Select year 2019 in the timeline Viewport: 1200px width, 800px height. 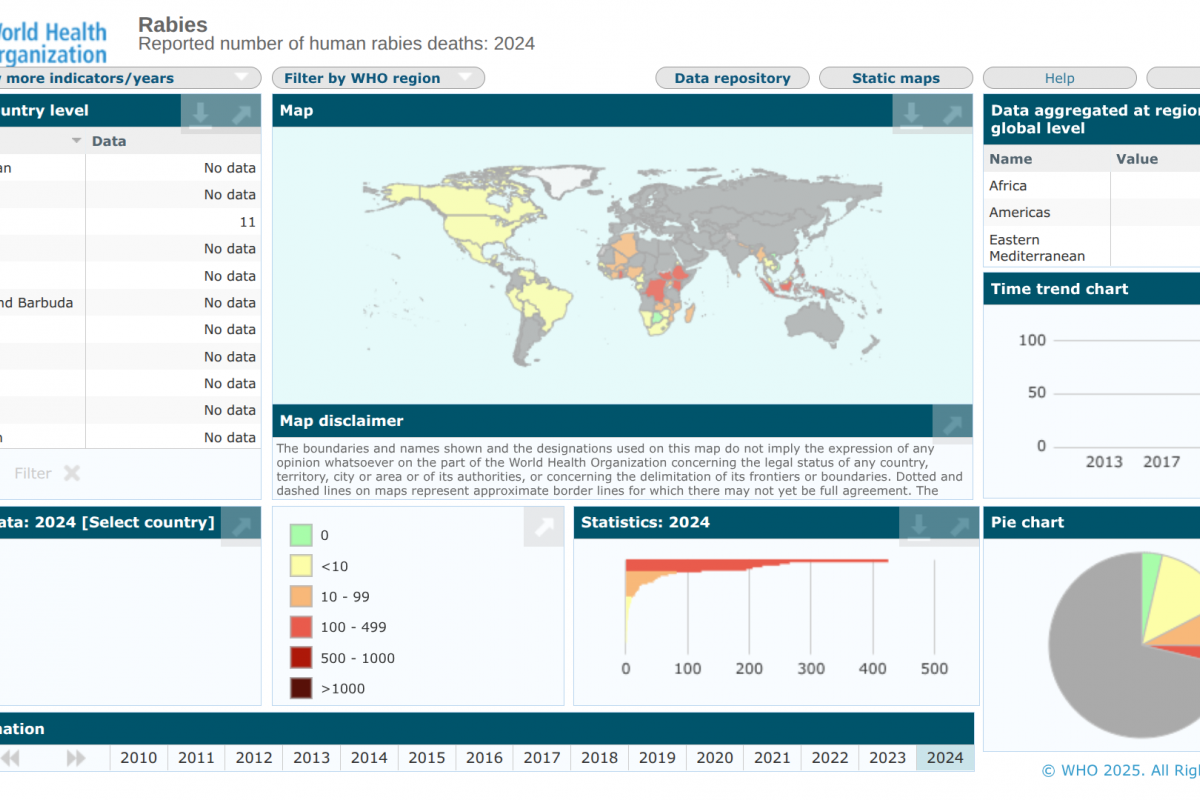657,758
